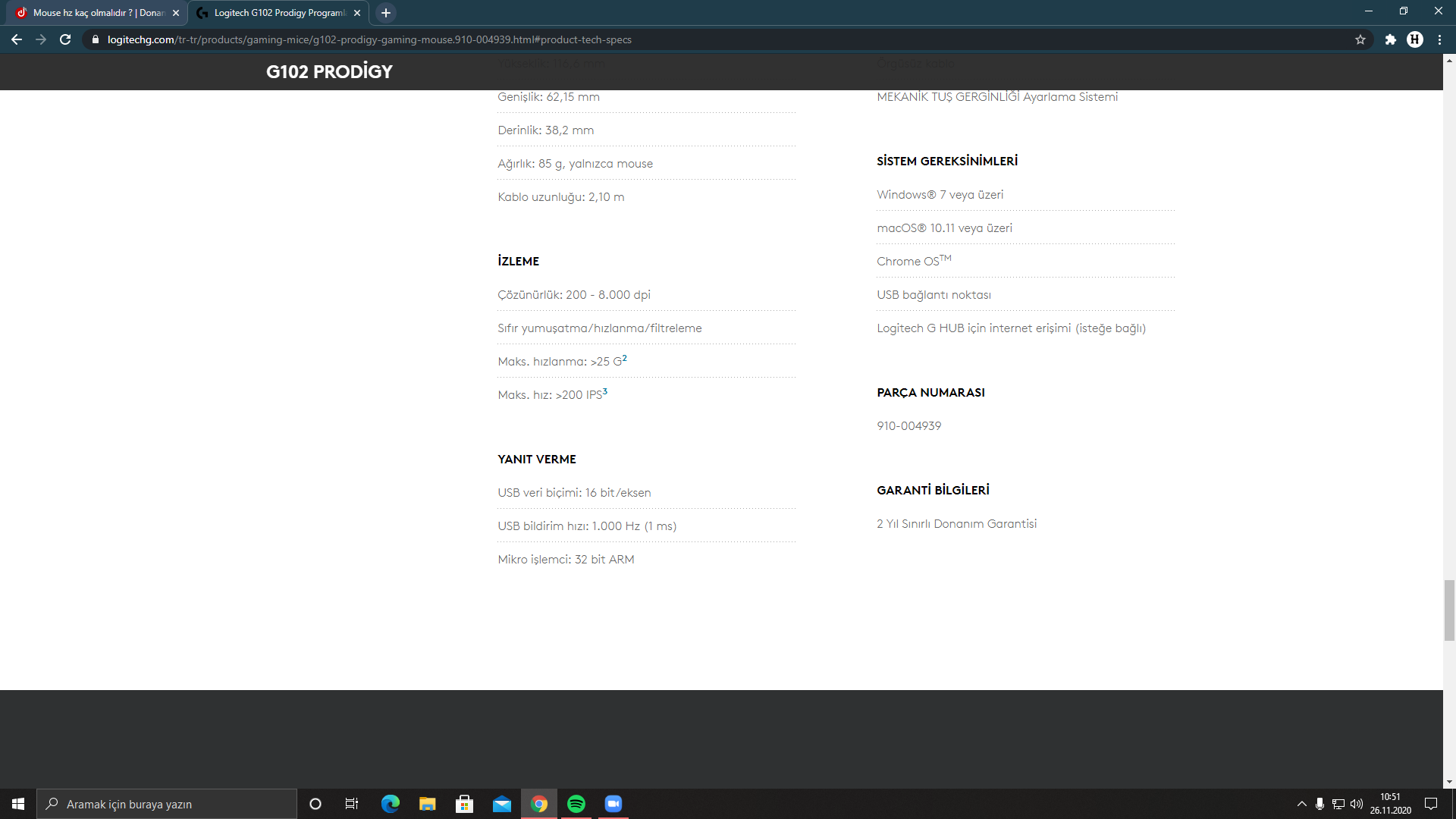This screenshot has height=819, width=1456.
Task: Open the Chrome three-dot menu
Action: pos(1439,39)
